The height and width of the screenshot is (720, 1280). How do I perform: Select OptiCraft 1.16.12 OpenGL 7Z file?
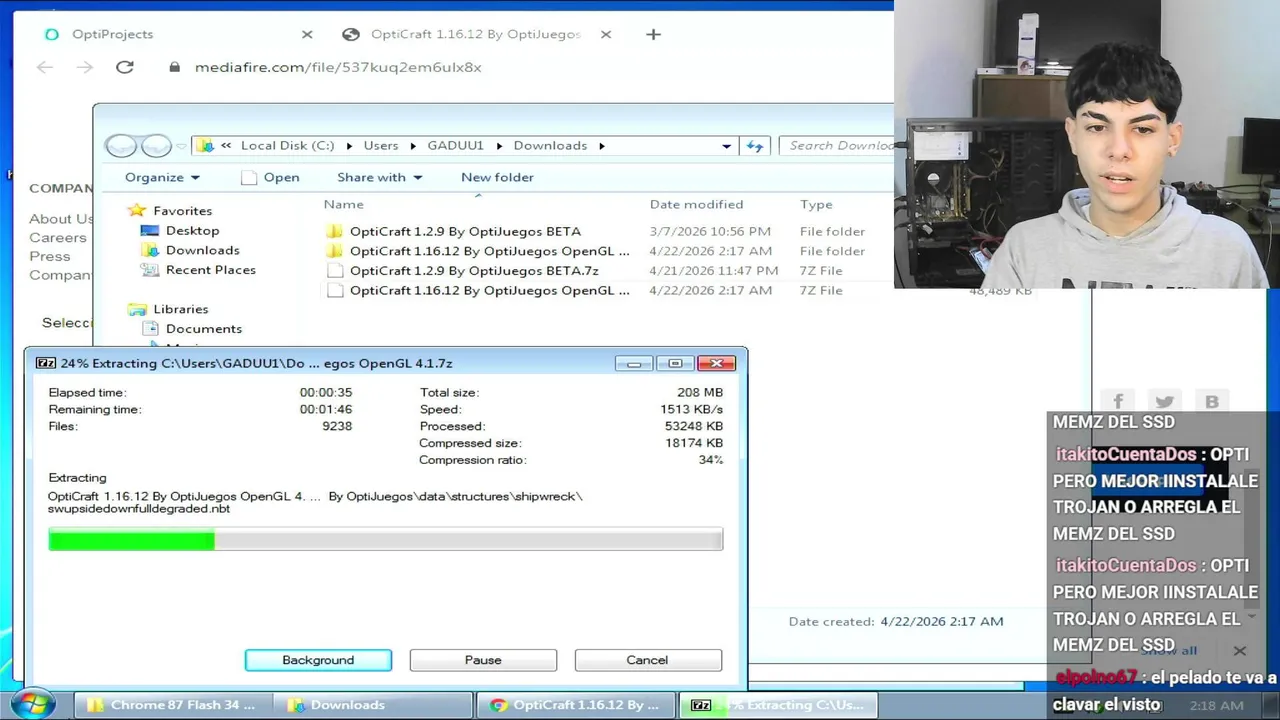(x=490, y=291)
